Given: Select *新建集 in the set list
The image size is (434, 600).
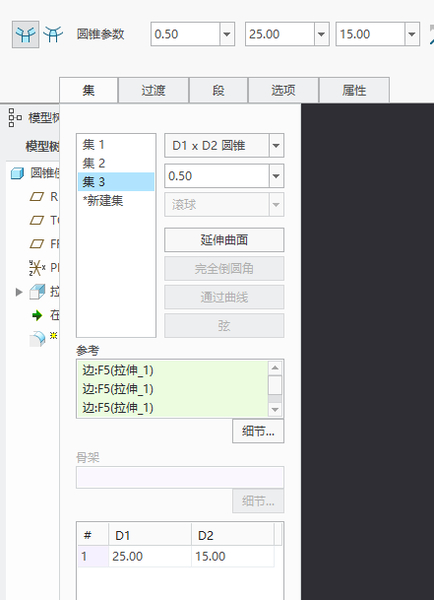Looking at the screenshot, I should (x=116, y=201).
